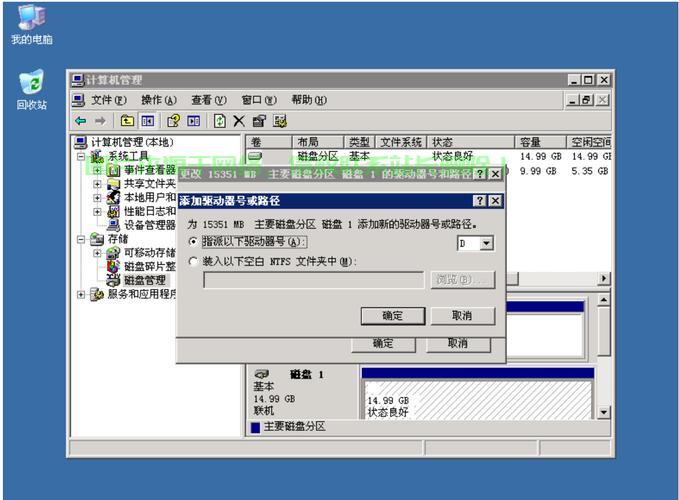
Task: Click Show/Hide console tree toolbar icon
Action: pyautogui.click(x=147, y=121)
